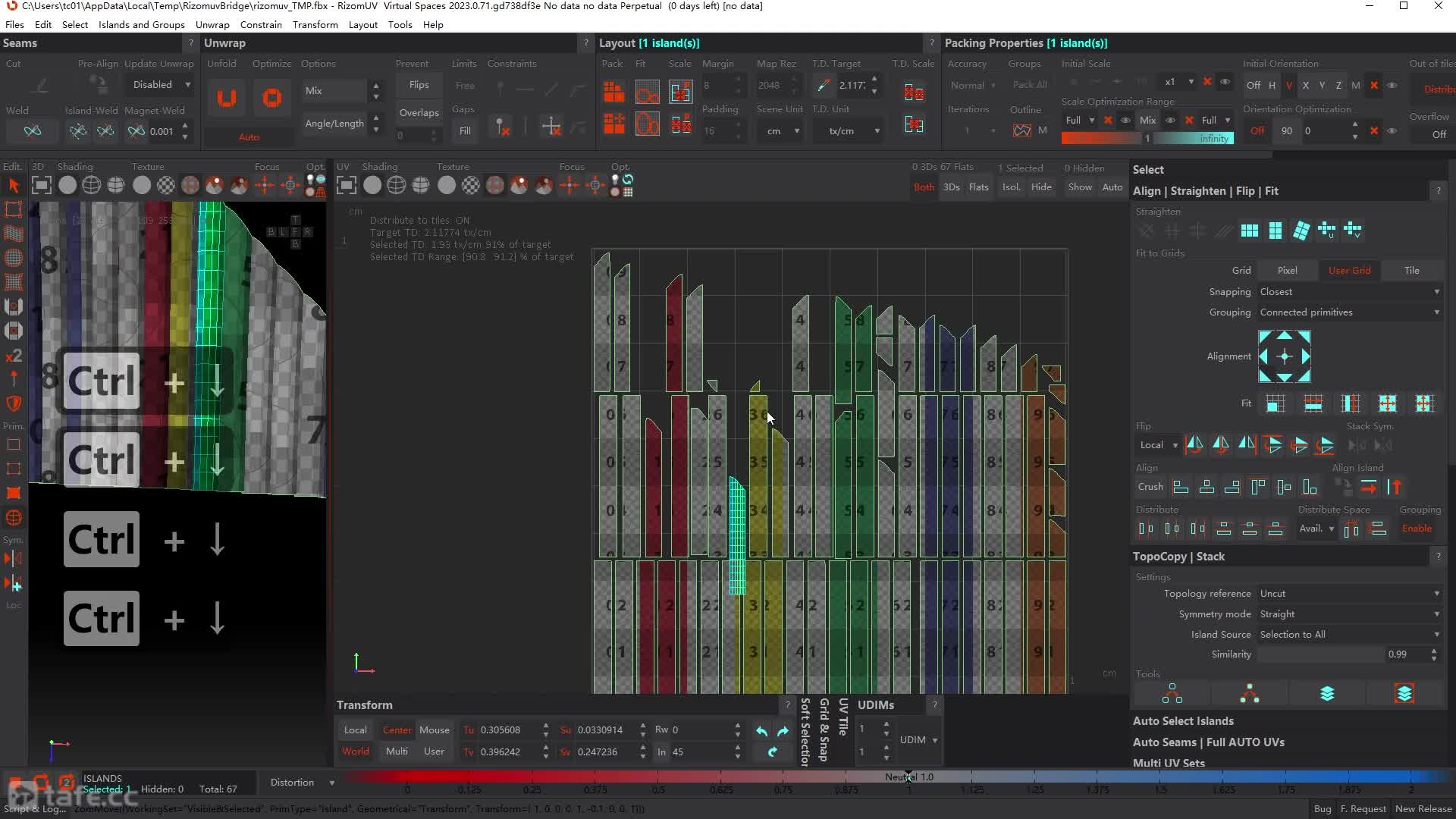Click the Unfold U icon
This screenshot has width=1456, height=819.
point(227,99)
